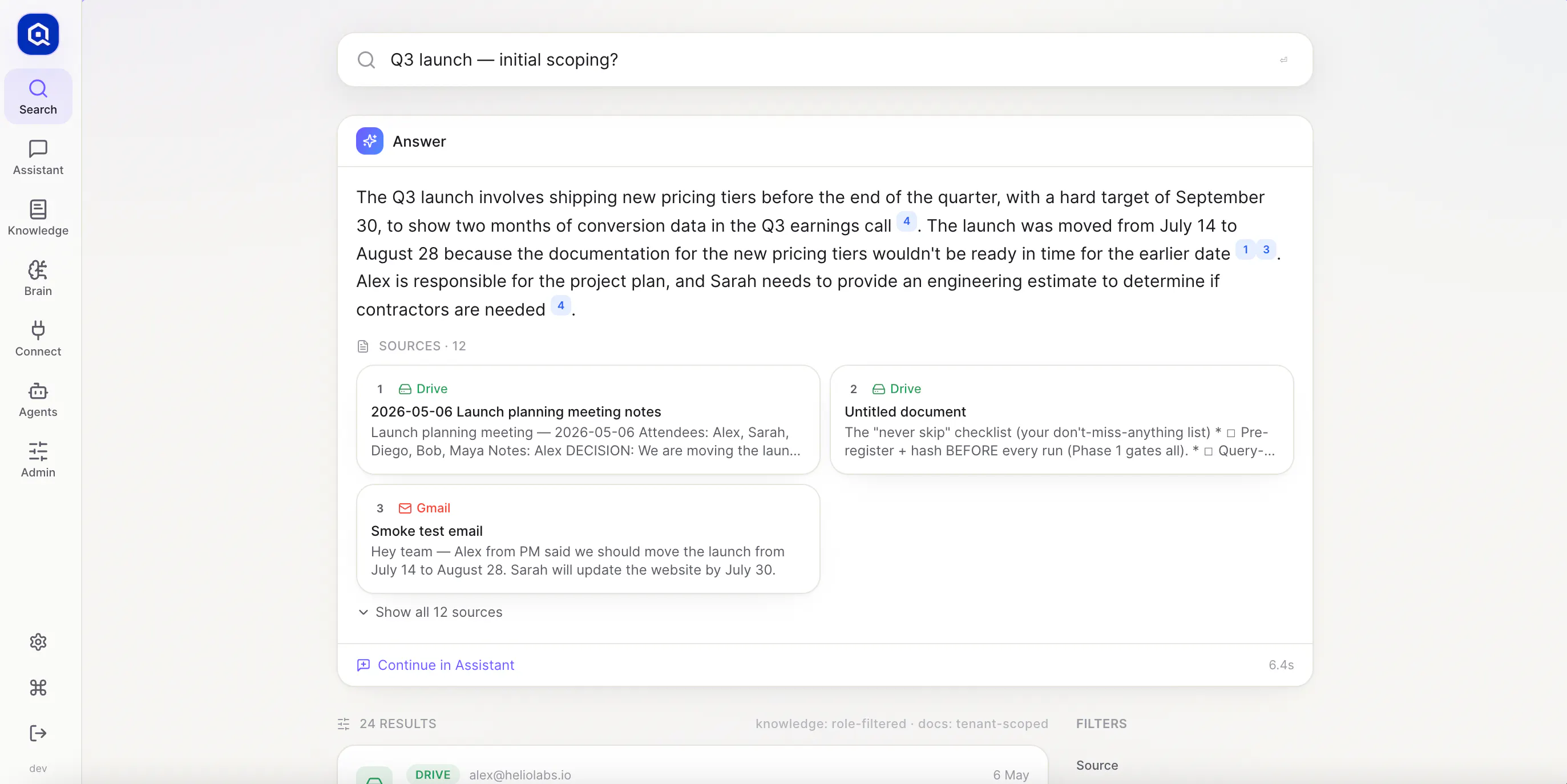Click citation 3 in the answer
1567x784 pixels.
click(x=1266, y=249)
